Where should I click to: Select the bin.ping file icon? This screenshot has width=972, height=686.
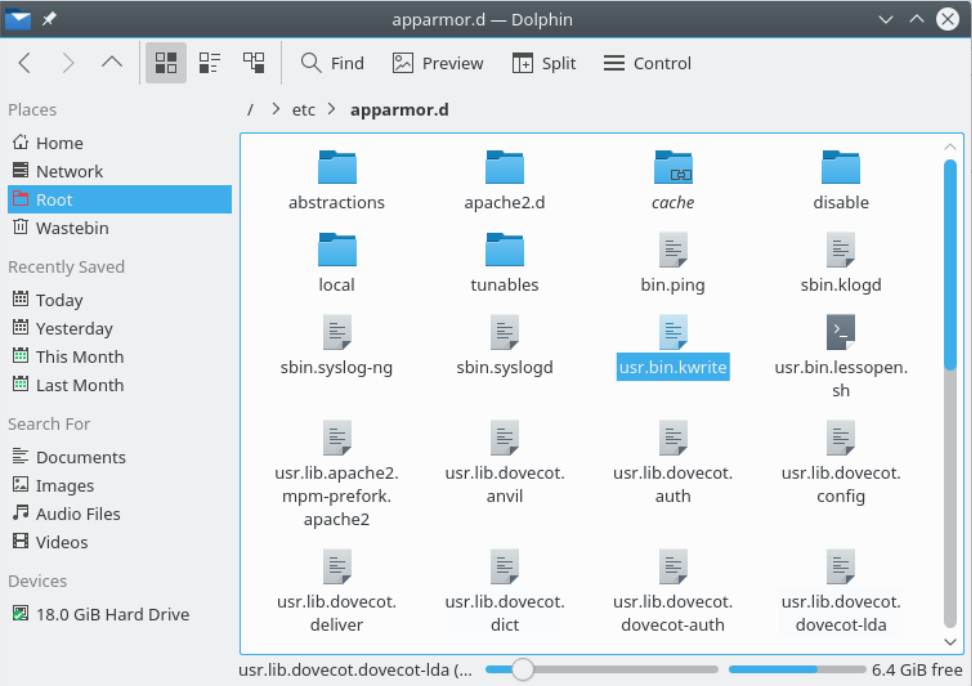pyautogui.click(x=673, y=250)
